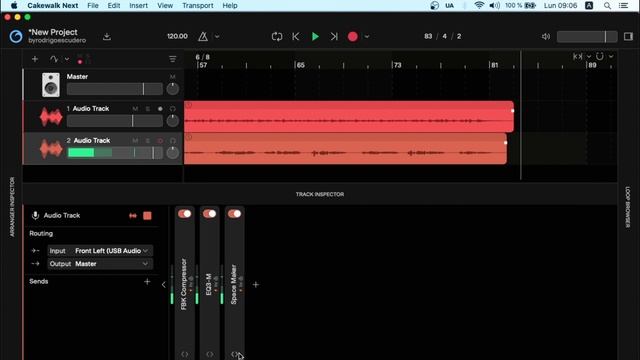This screenshot has width=640, height=360.
Task: Open the Transport menu
Action: 198,6
